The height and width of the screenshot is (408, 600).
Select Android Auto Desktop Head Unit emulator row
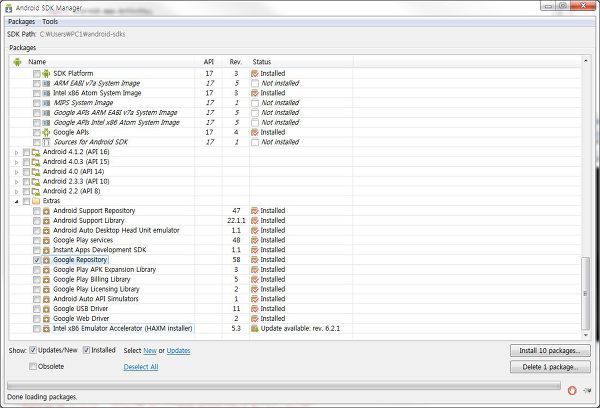click(x=295, y=230)
